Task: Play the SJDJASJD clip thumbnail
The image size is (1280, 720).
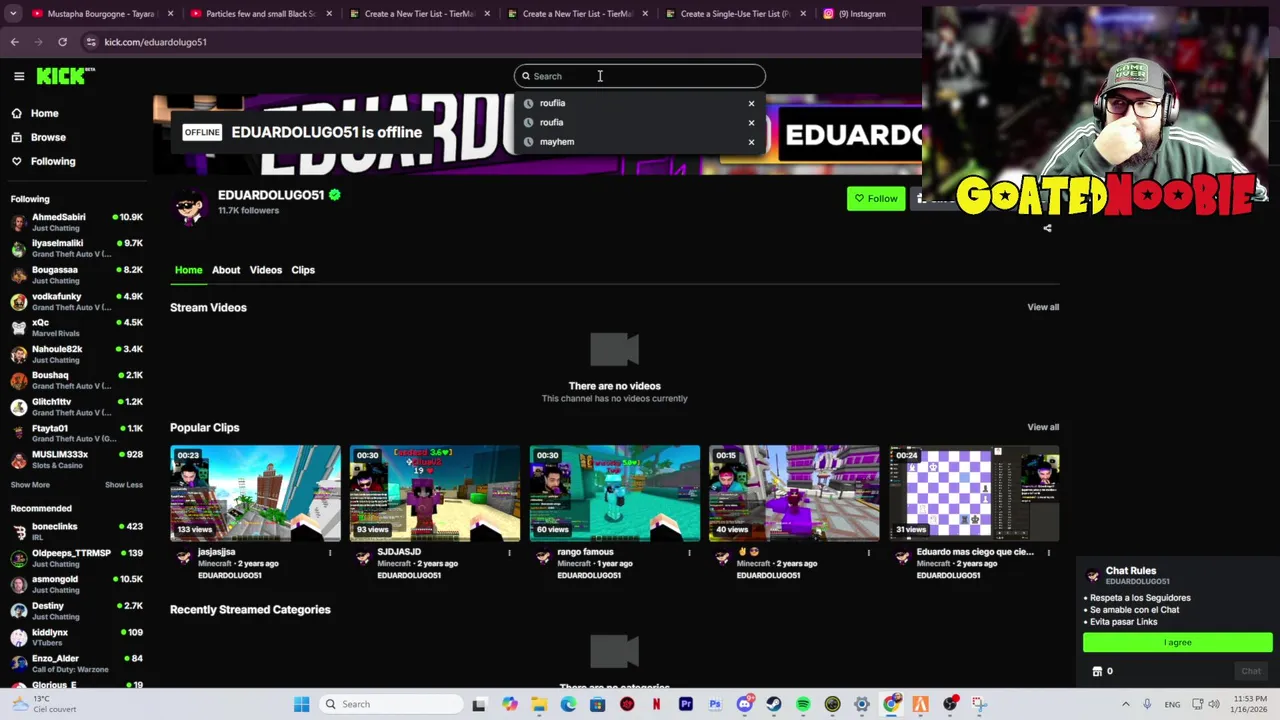Action: pyautogui.click(x=435, y=493)
